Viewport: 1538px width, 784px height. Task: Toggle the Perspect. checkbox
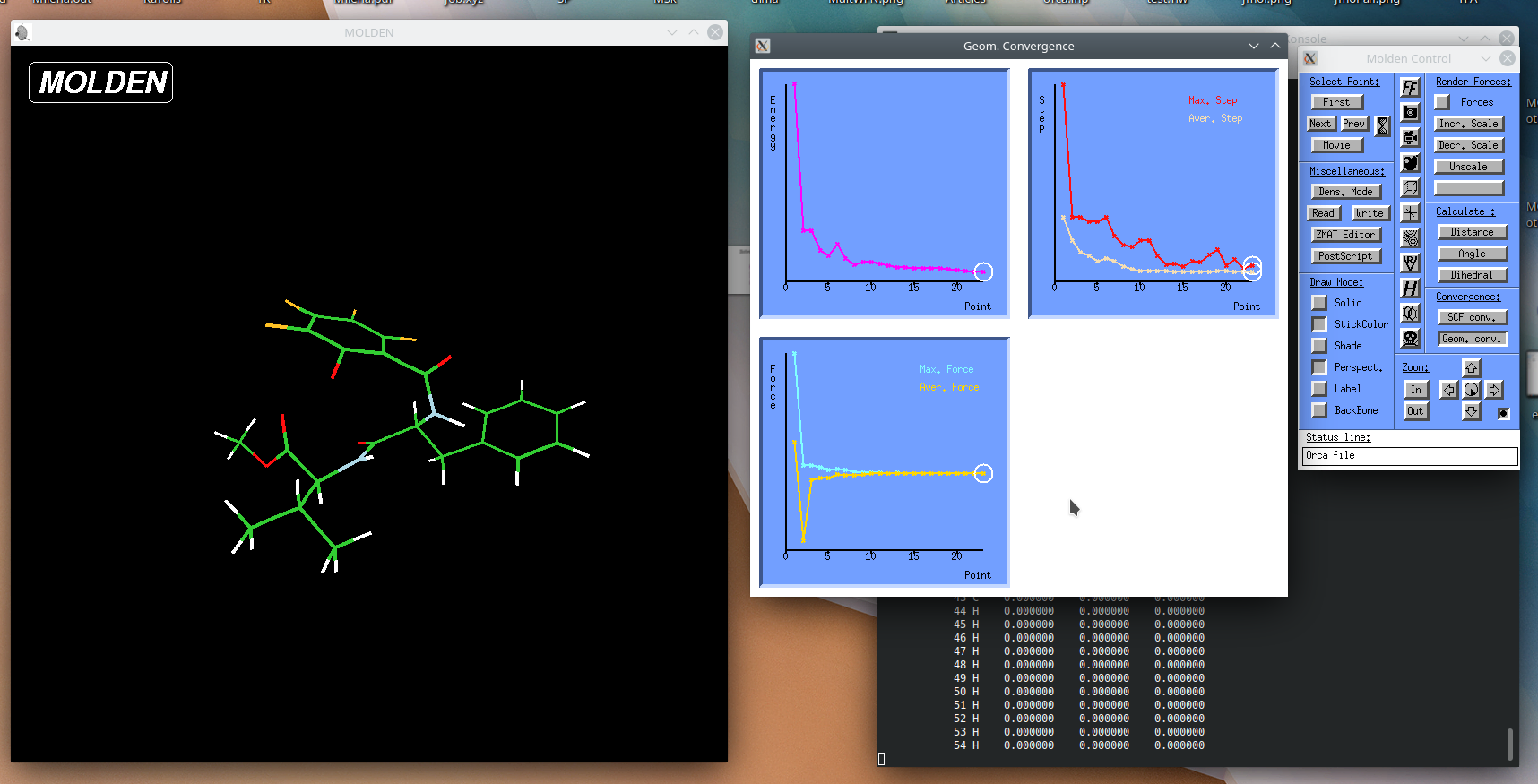[x=1319, y=367]
